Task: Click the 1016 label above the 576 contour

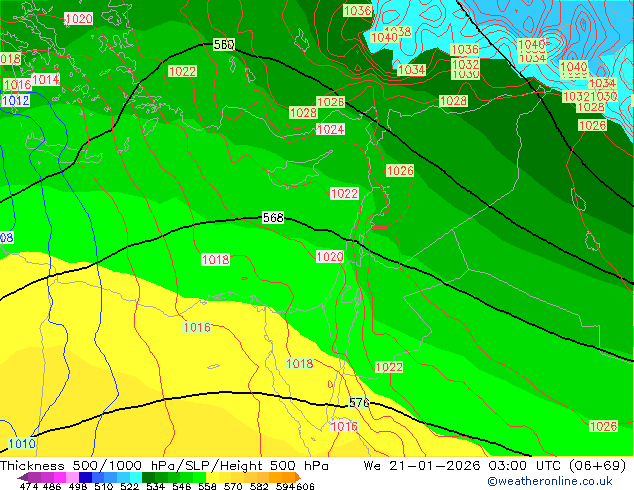Action: click(197, 327)
